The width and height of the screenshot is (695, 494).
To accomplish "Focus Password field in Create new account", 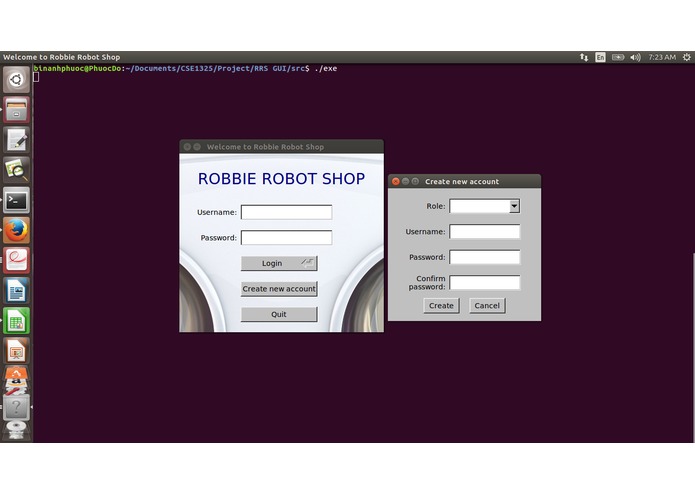I will point(485,257).
